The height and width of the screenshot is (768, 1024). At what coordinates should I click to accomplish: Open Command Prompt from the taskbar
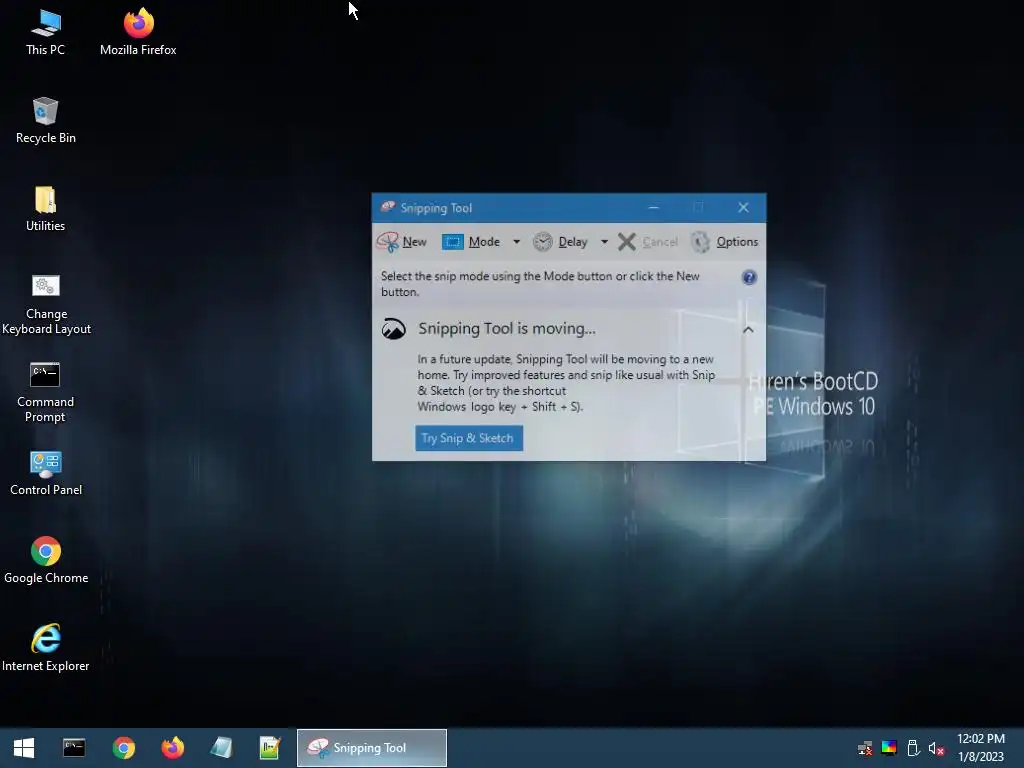(74, 748)
